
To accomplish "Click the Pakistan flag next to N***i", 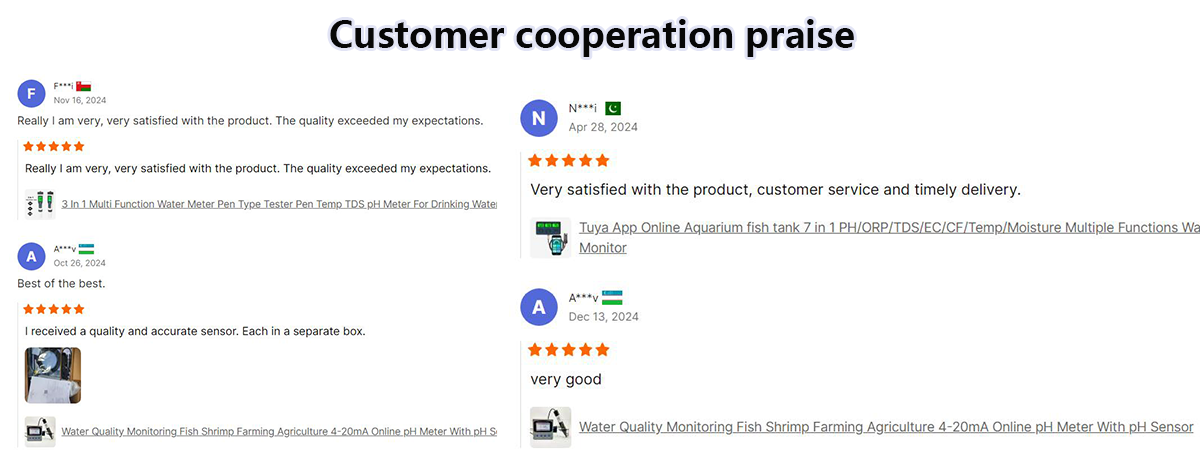I will point(613,108).
